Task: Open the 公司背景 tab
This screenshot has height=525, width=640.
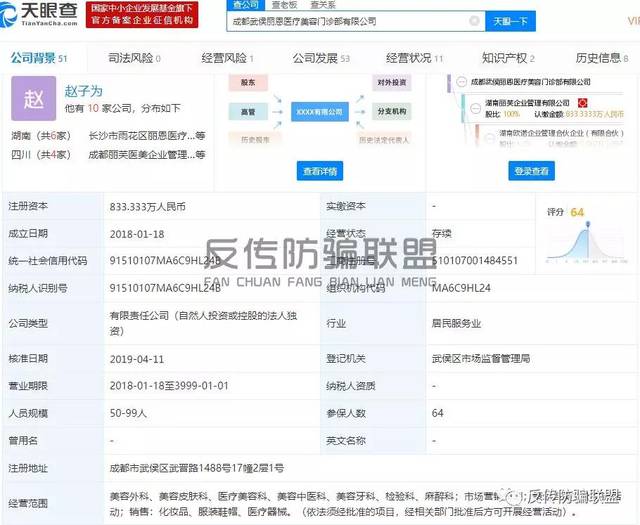Action: (x=39, y=58)
